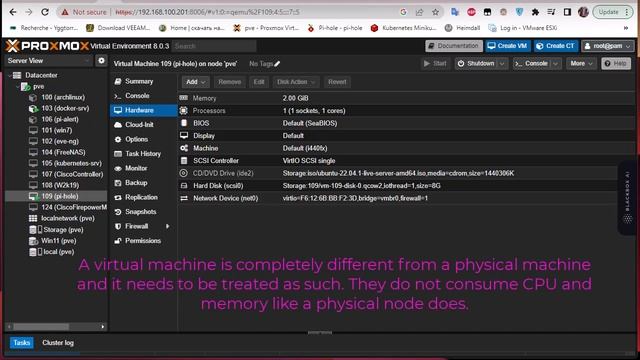Expand the Shutdown options arrow
640x360 pixels.
502,64
